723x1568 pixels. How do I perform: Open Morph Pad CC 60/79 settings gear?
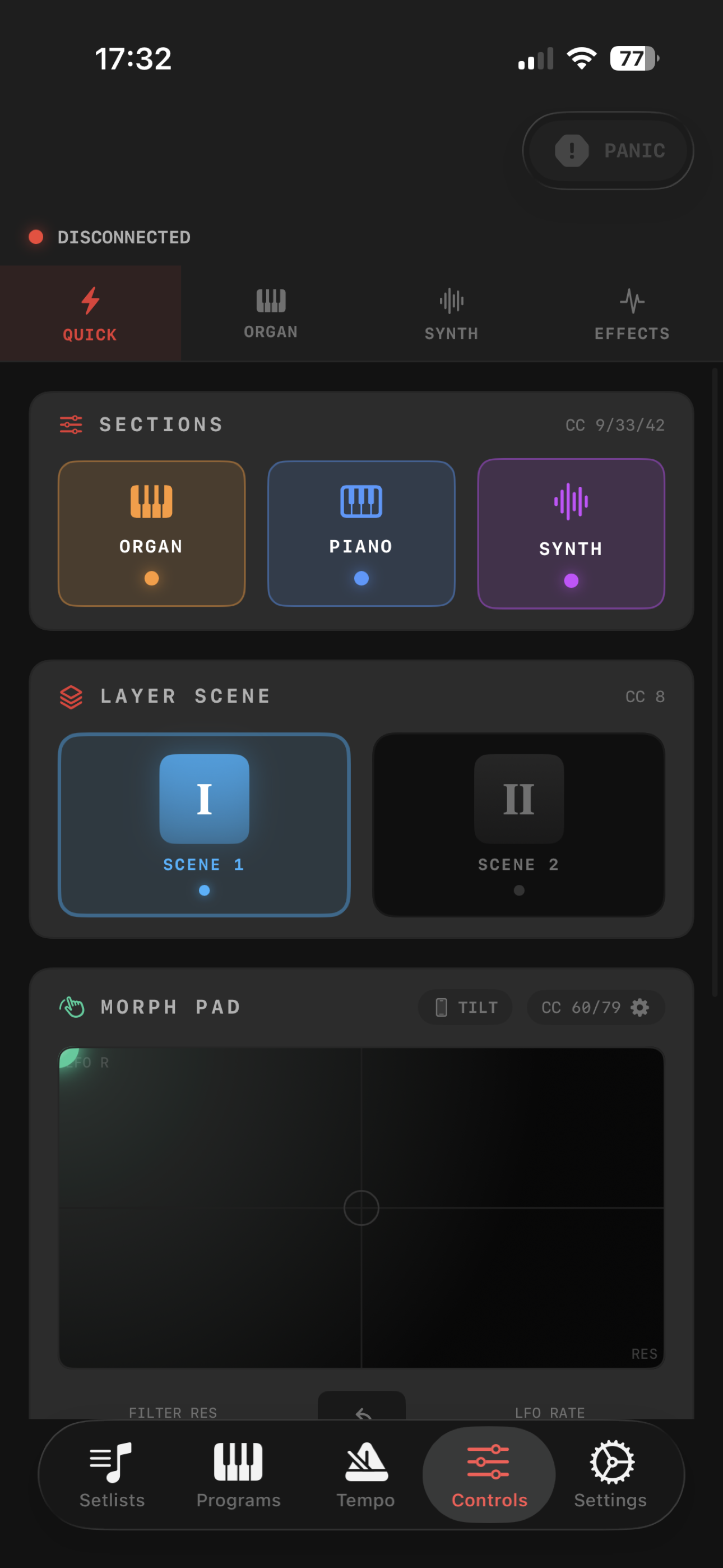pyautogui.click(x=639, y=1007)
